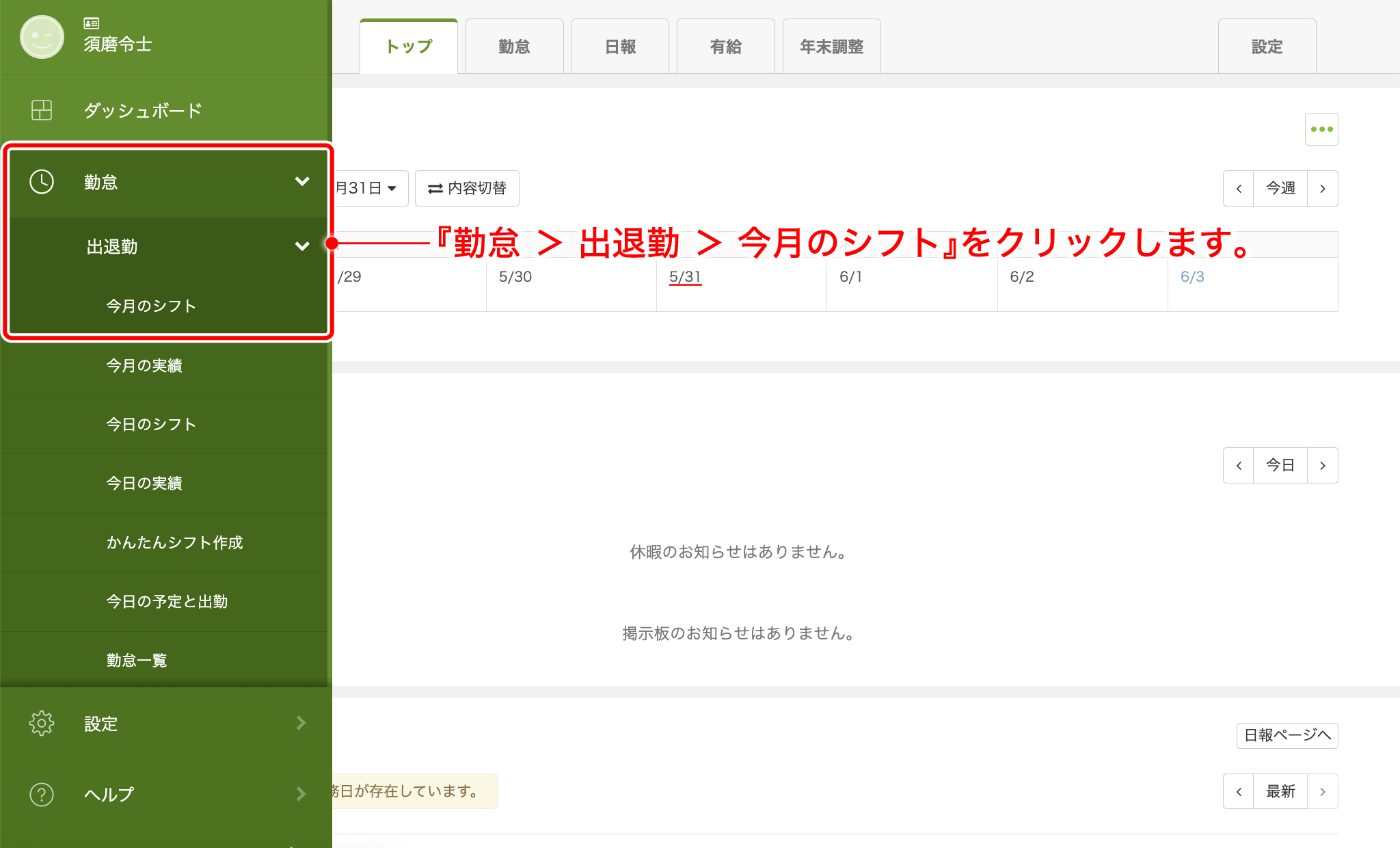Screen dimensions: 1400x848
Task: Collapse the 出退勤 submenu chevron
Action: tap(301, 246)
